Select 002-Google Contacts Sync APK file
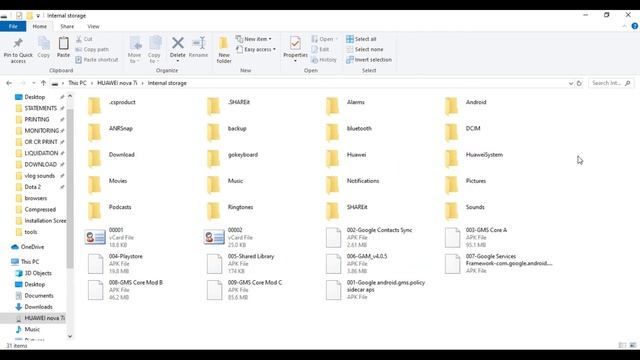Screen dimensions: 640x360 tap(369, 237)
